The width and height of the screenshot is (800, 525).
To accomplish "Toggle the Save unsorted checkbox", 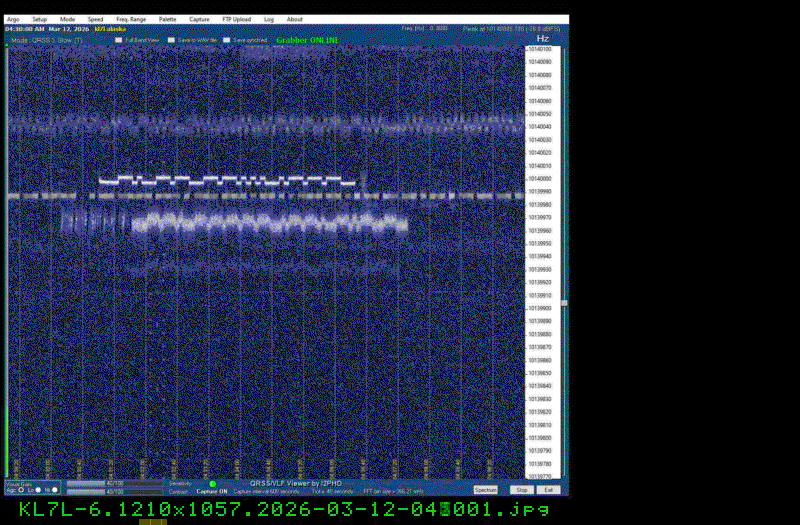I will pyautogui.click(x=227, y=41).
